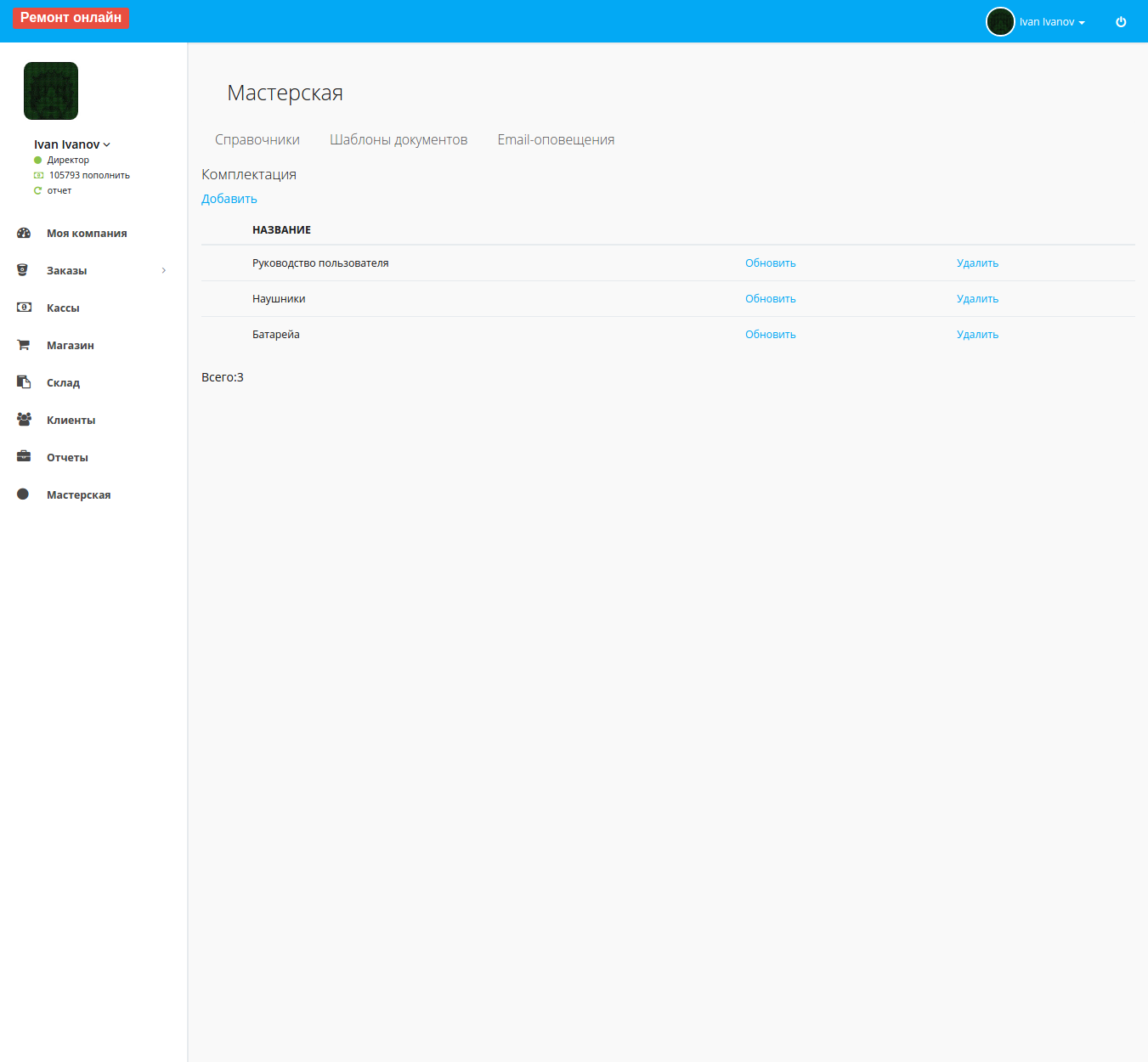The height and width of the screenshot is (1062, 1148).
Task: Expand the Заказы submenu chevron
Action: (164, 270)
